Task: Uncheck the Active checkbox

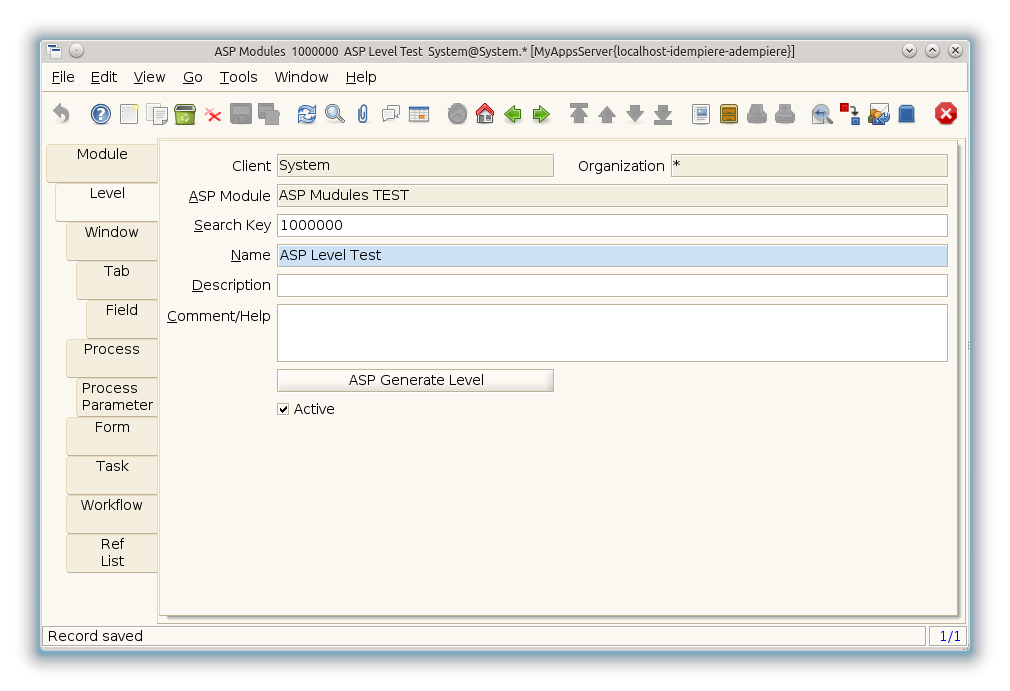Action: pyautogui.click(x=283, y=409)
